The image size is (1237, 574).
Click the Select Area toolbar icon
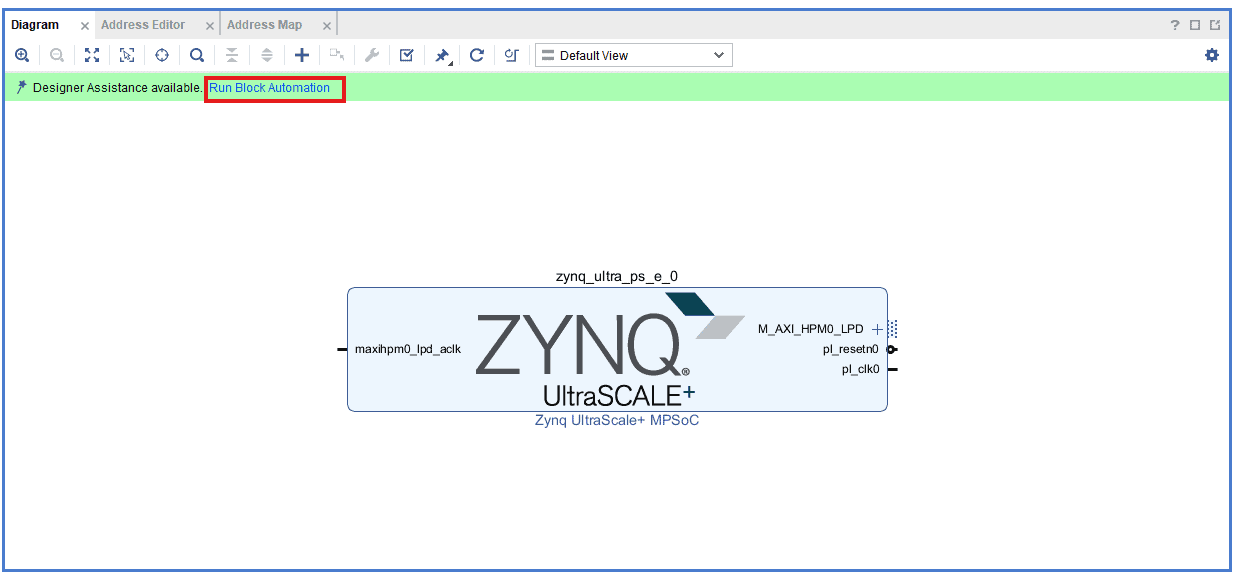[x=127, y=56]
